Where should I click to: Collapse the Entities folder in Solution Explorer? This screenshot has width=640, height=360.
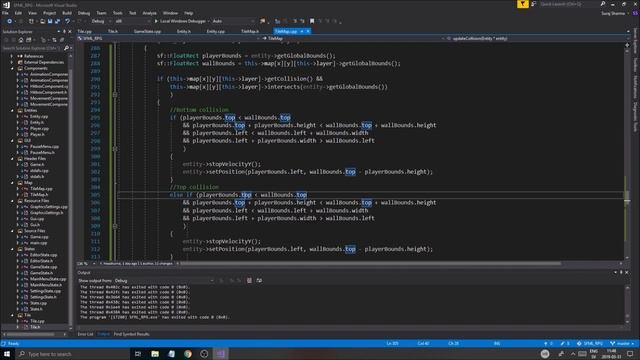pos(12,111)
